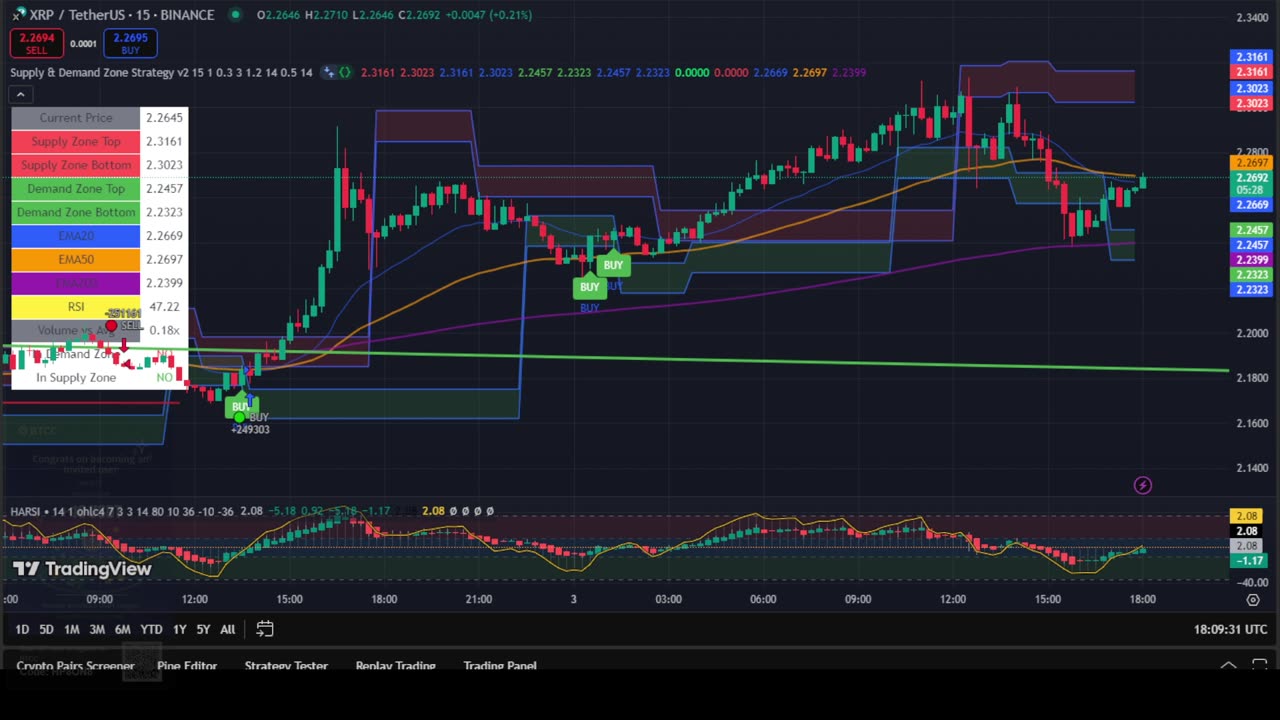1280x720 pixels.
Task: Open the Crypto Pairs Screener panel
Action: point(75,665)
